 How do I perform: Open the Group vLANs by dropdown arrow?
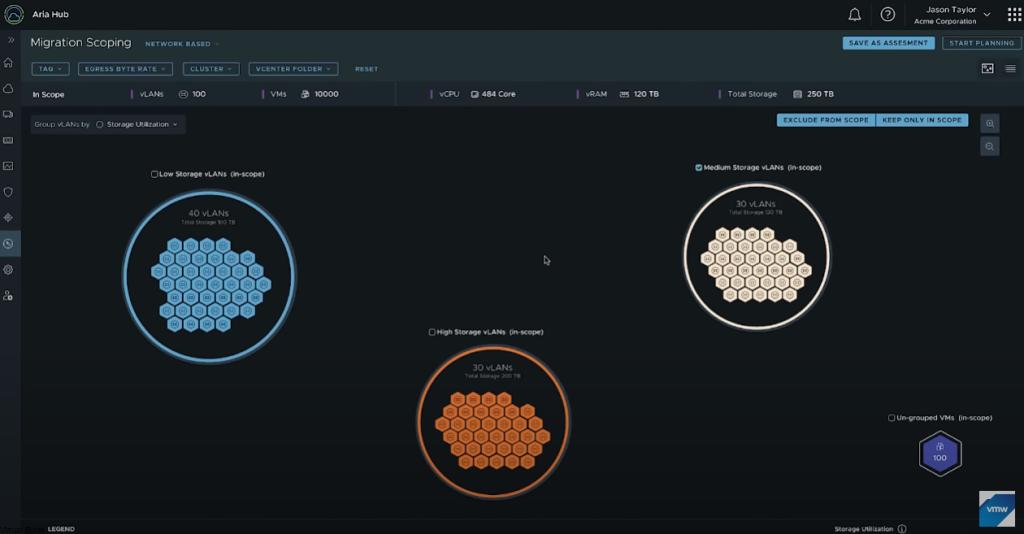pos(175,125)
